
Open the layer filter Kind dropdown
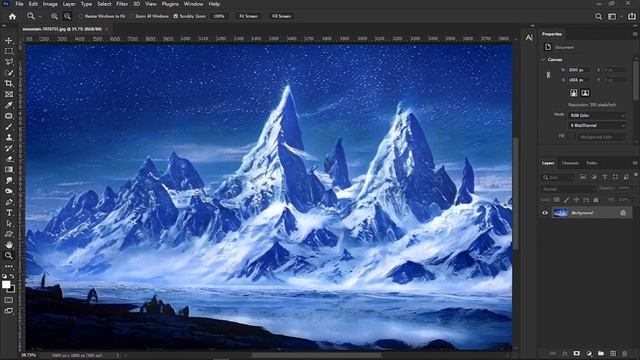(x=558, y=177)
